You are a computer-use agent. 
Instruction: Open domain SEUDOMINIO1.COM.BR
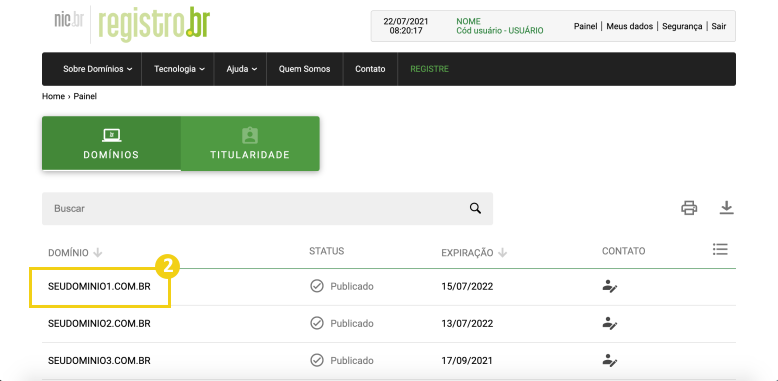pos(99,287)
